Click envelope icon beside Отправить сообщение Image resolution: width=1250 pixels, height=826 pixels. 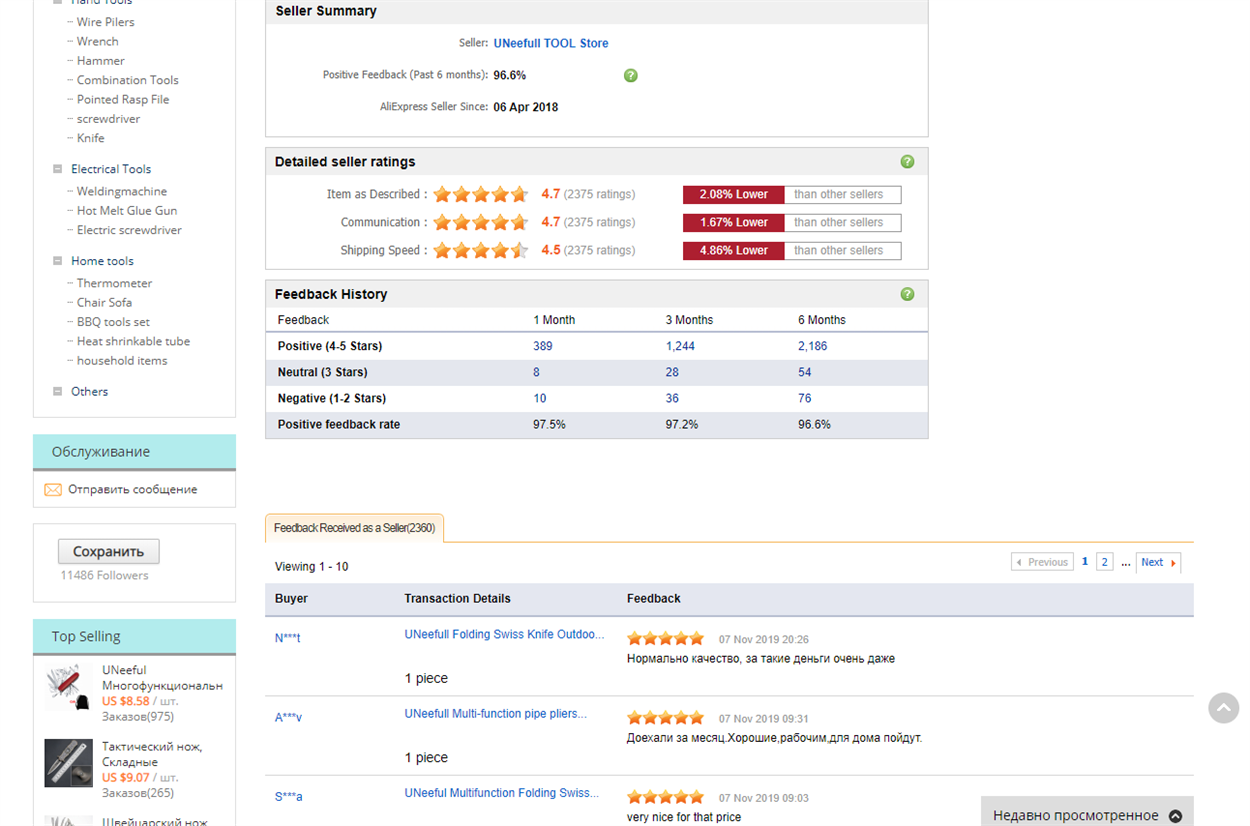click(x=53, y=490)
